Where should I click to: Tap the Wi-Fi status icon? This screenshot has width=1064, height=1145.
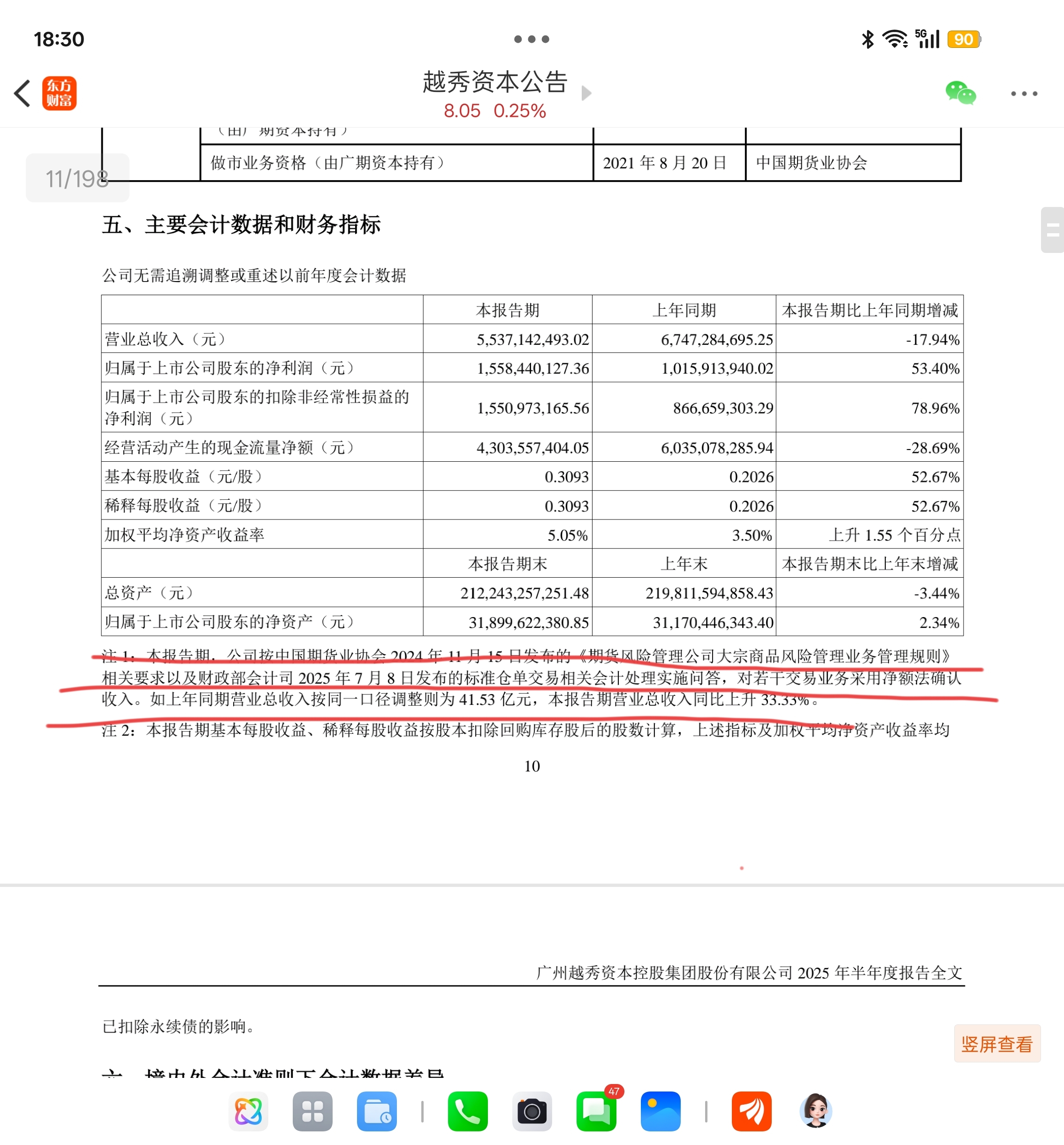point(895,39)
